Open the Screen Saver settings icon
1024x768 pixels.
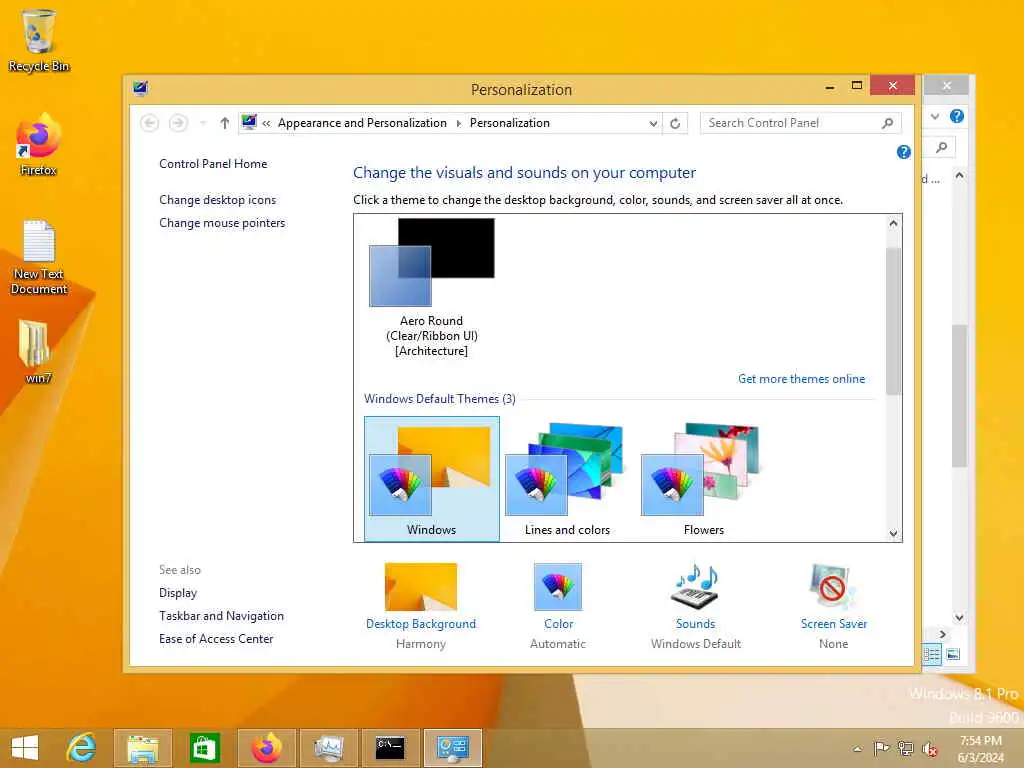(x=833, y=586)
